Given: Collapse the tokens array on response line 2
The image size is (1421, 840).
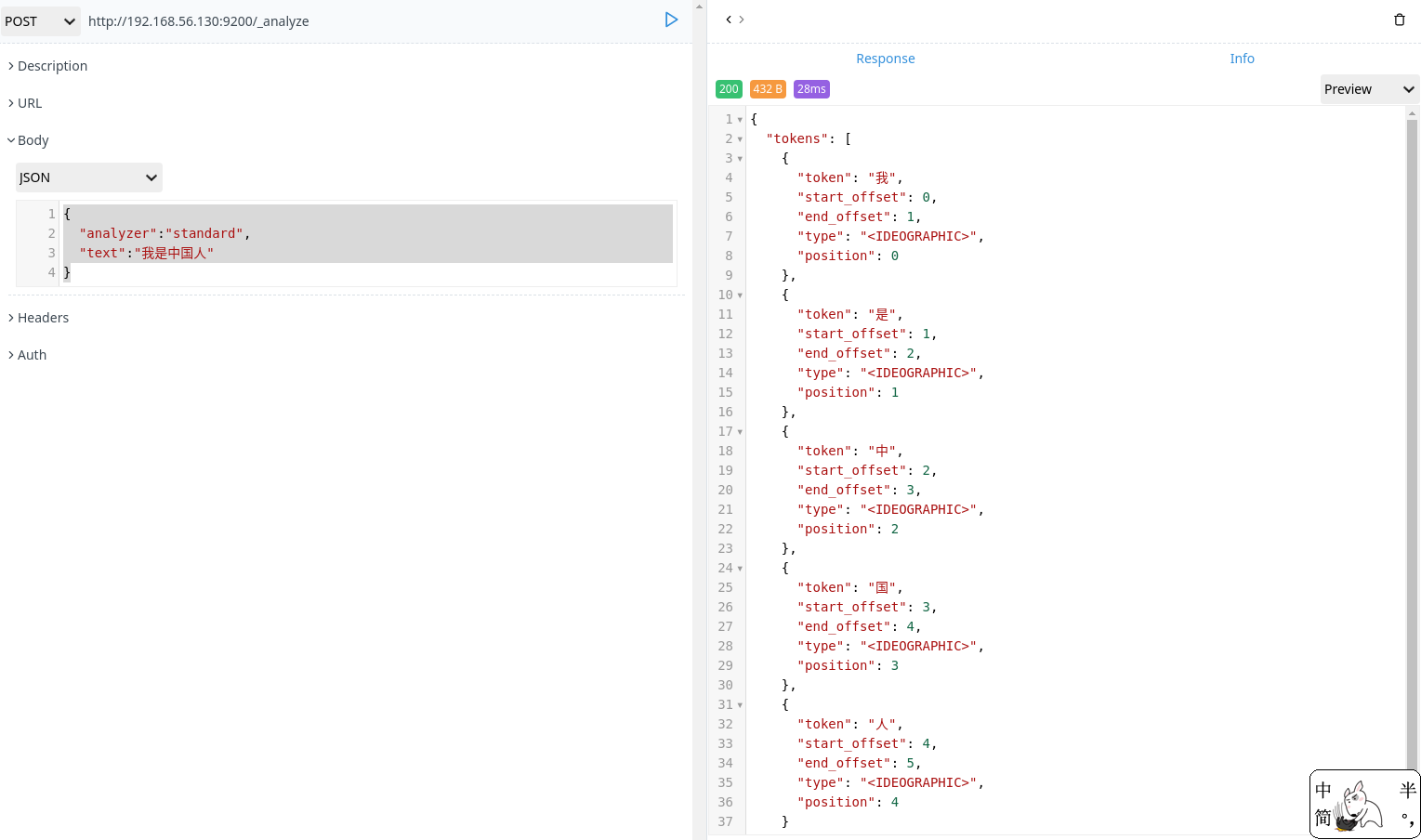Looking at the screenshot, I should coord(740,138).
